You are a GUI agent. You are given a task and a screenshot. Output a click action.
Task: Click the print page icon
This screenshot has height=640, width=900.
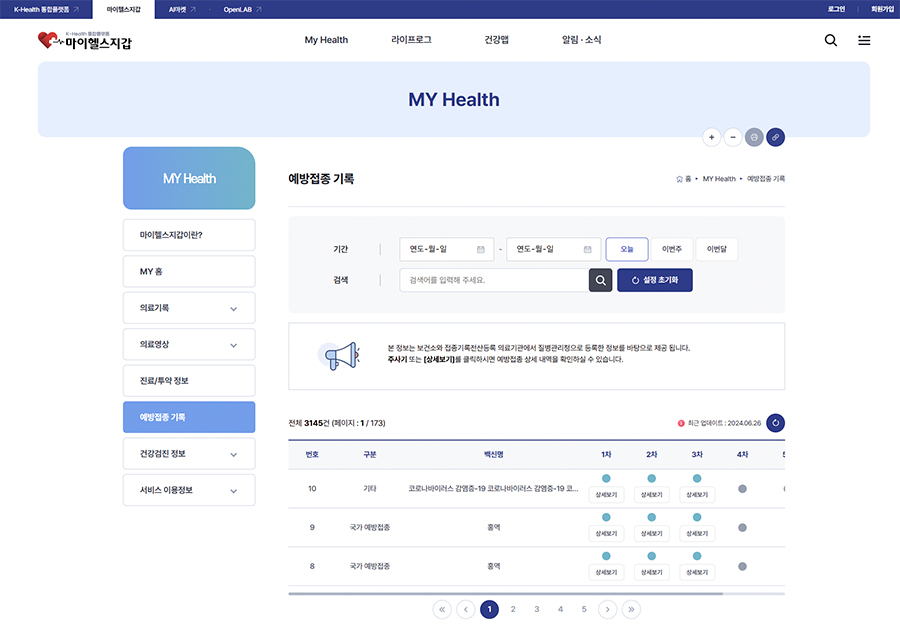(x=754, y=137)
